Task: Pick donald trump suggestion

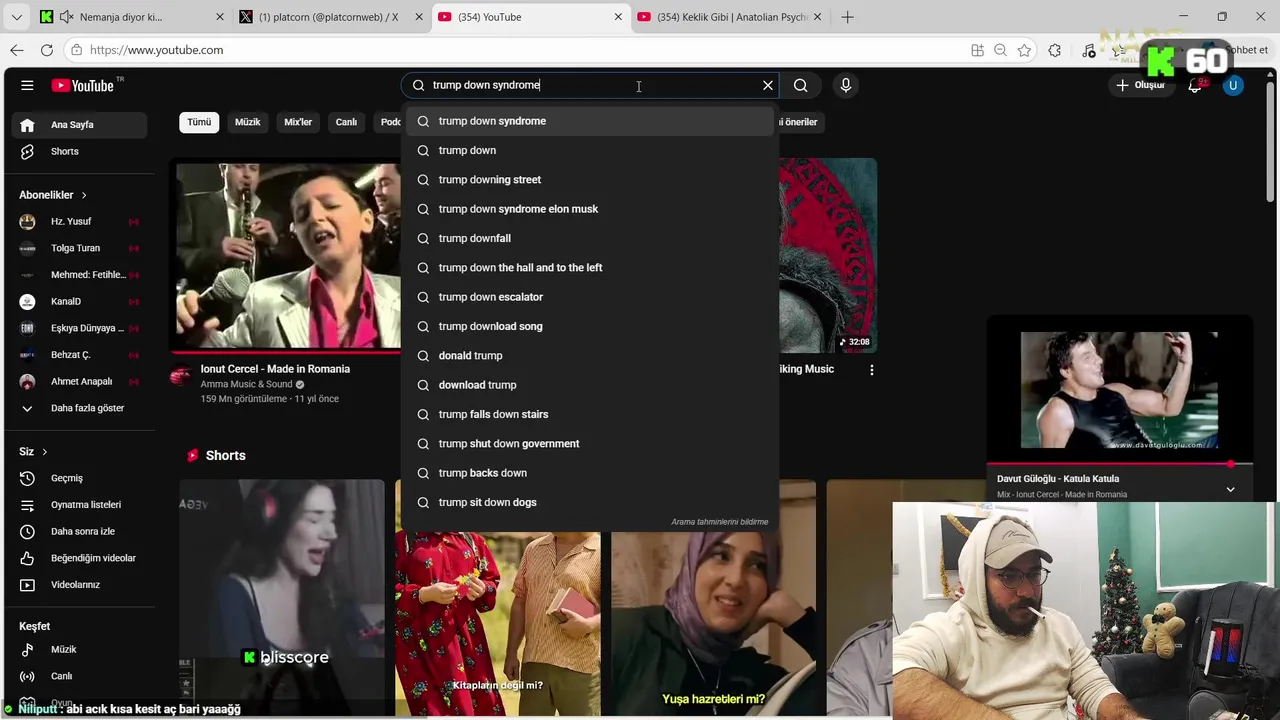Action: click(x=590, y=356)
